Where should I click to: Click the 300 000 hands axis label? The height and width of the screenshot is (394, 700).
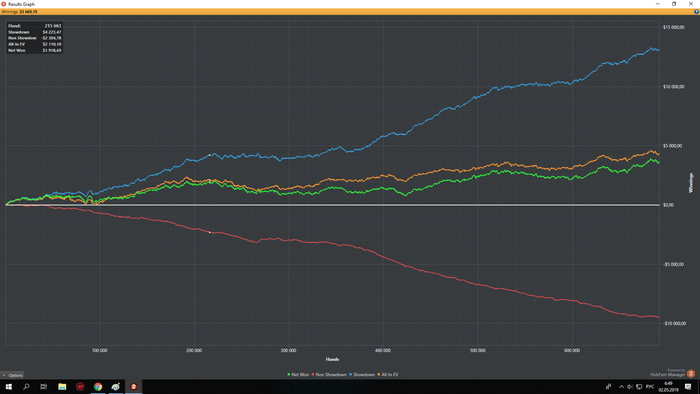click(x=288, y=351)
